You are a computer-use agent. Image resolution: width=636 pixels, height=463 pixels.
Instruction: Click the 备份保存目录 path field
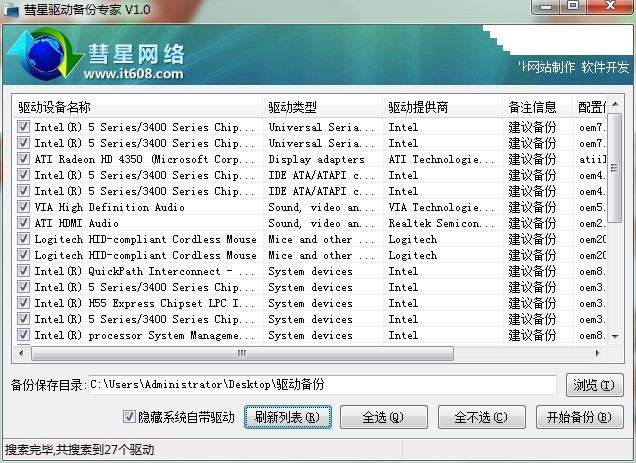(320, 385)
